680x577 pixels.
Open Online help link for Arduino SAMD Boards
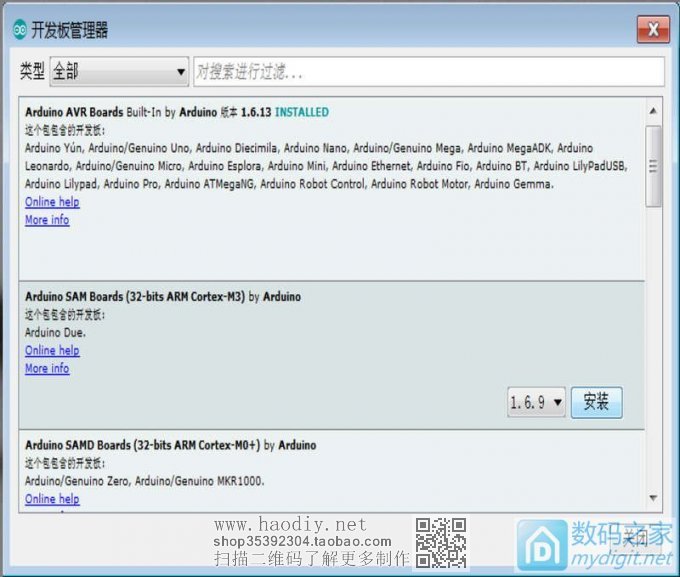click(52, 499)
